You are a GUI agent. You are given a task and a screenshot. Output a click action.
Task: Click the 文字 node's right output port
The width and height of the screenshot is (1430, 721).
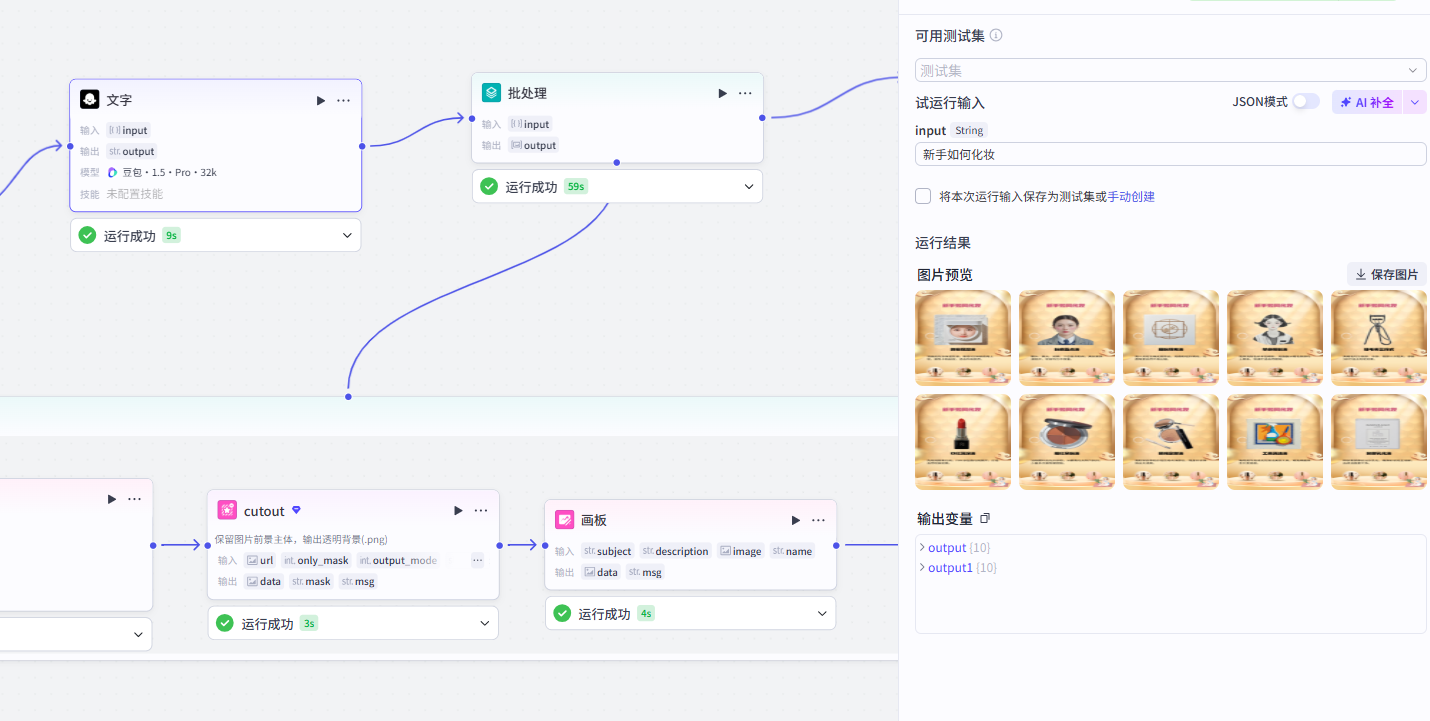point(362,146)
